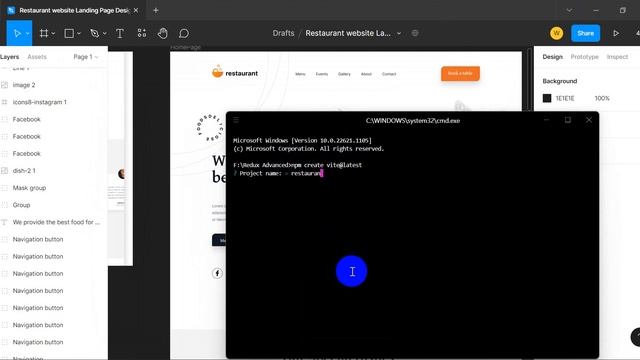Screen dimensions: 640x360
Task: Select the Frame tool
Action: point(44,33)
